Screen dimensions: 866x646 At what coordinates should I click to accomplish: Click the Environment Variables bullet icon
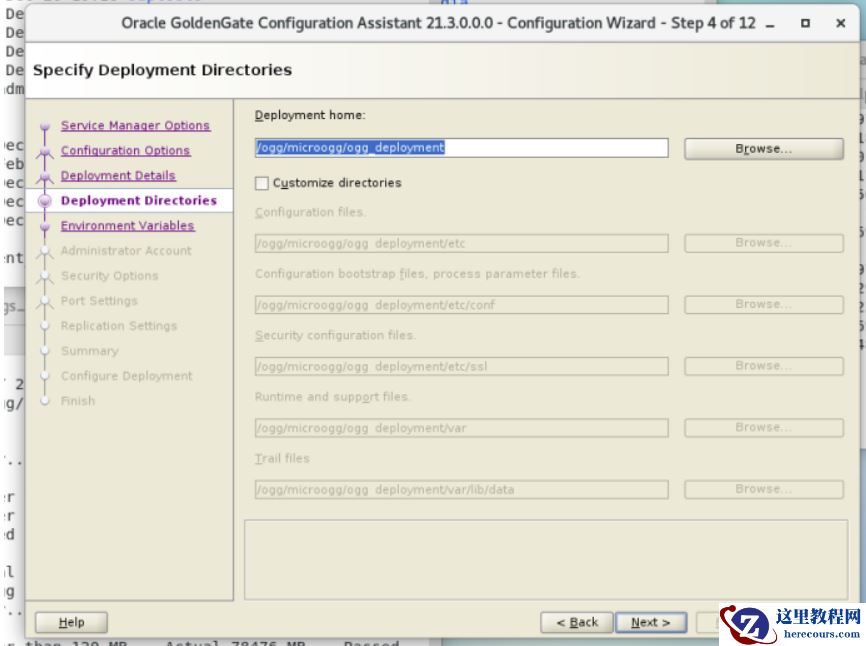[45, 226]
